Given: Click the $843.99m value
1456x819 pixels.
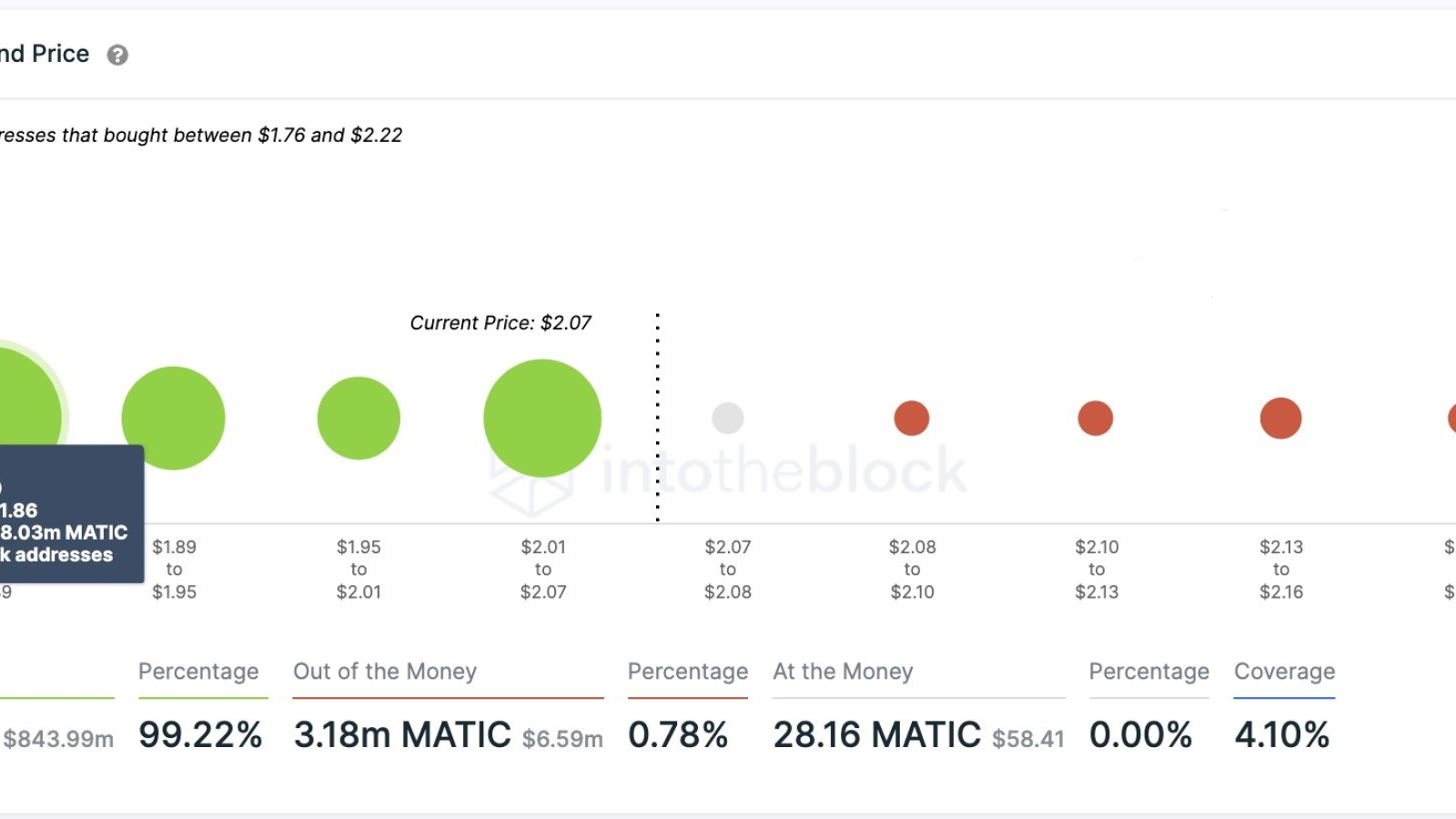Looking at the screenshot, I should tap(58, 739).
